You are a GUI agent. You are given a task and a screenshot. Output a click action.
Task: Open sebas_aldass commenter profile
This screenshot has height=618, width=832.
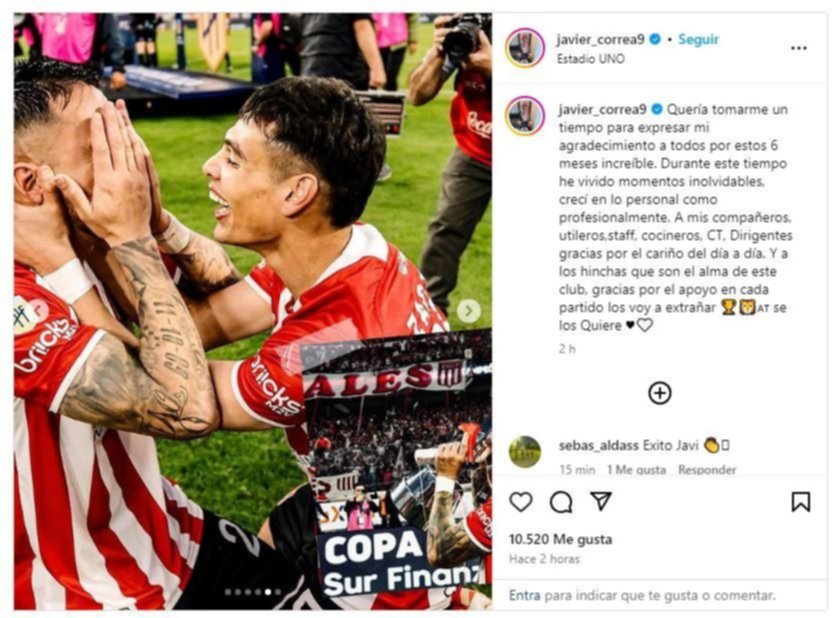[x=598, y=446]
